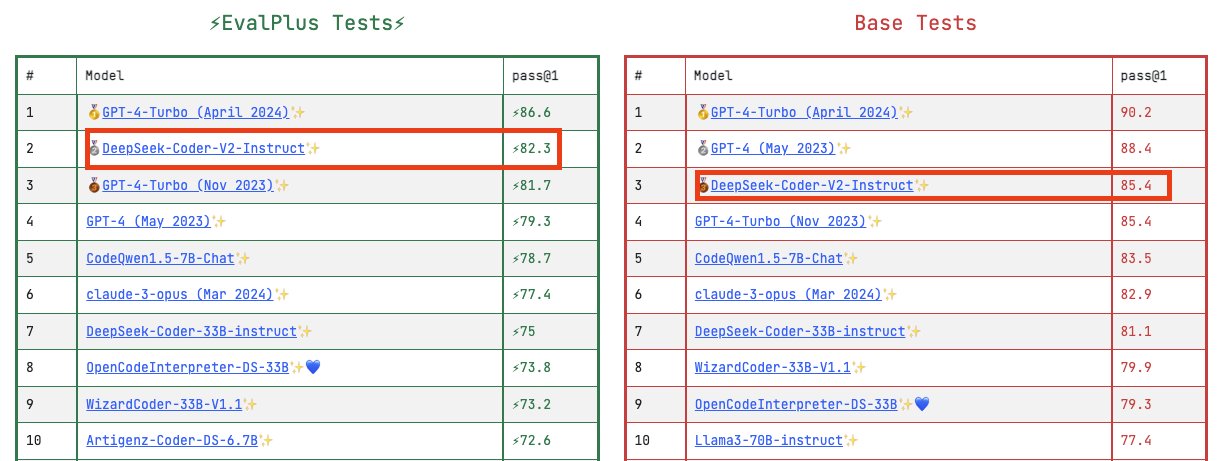Open DeepSeek-Coder-33B-instruct link in Base Tests table
Viewport: 1223px width, 461px height.
(x=800, y=331)
